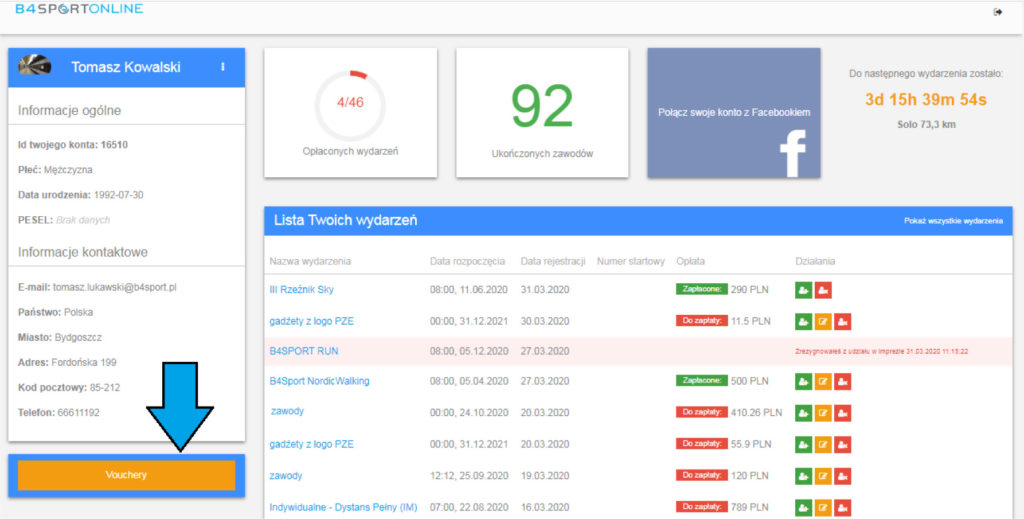1024x519 pixels.
Task: Click the Data rejestracji column header
Action: click(x=553, y=261)
